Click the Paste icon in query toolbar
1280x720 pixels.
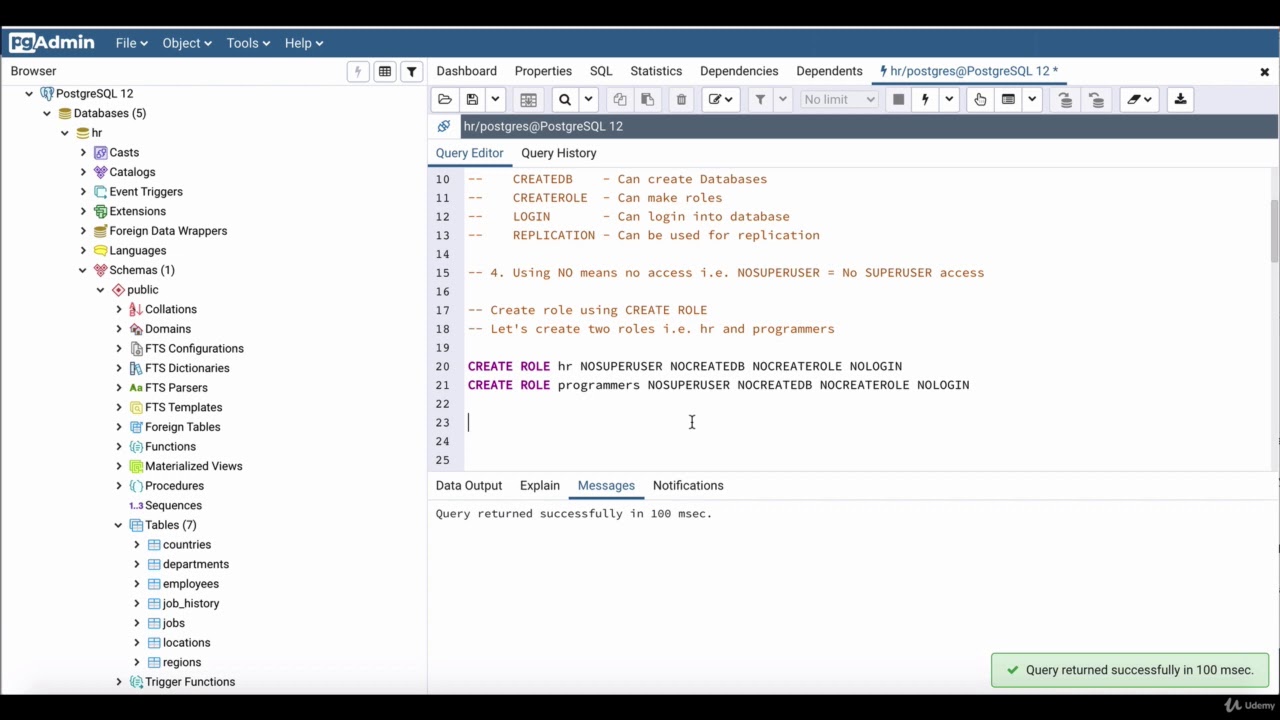point(647,99)
